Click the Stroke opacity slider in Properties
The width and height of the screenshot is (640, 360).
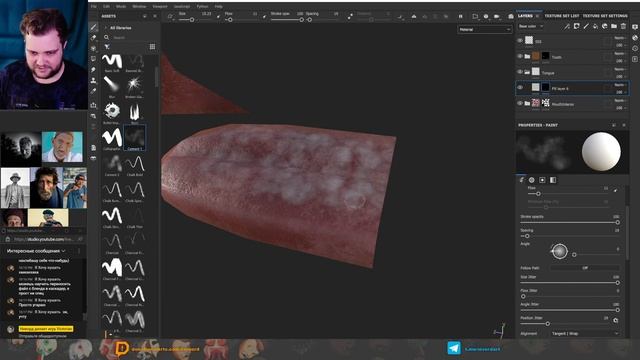[x=570, y=222]
